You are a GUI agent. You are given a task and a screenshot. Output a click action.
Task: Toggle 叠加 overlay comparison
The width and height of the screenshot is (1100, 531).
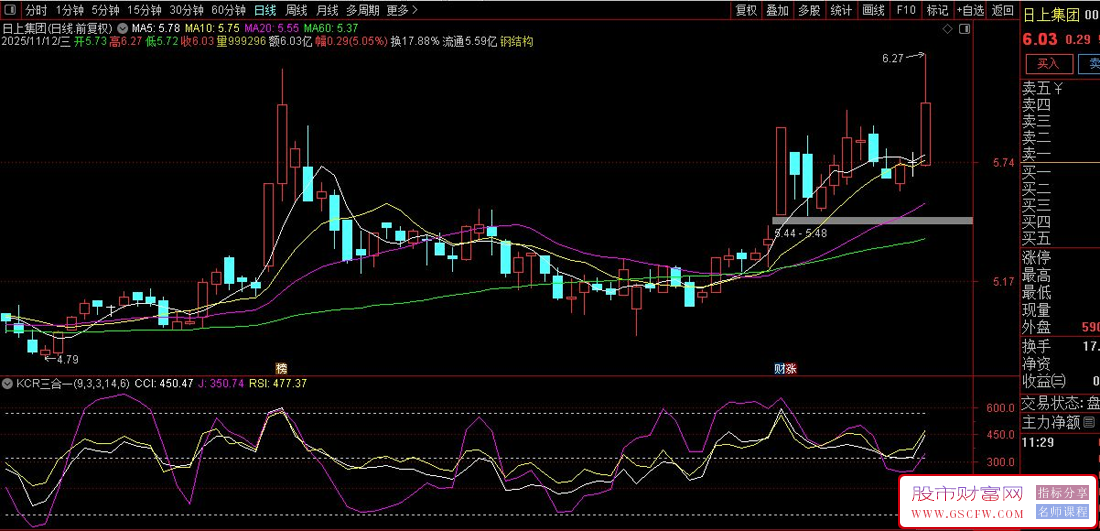[777, 10]
